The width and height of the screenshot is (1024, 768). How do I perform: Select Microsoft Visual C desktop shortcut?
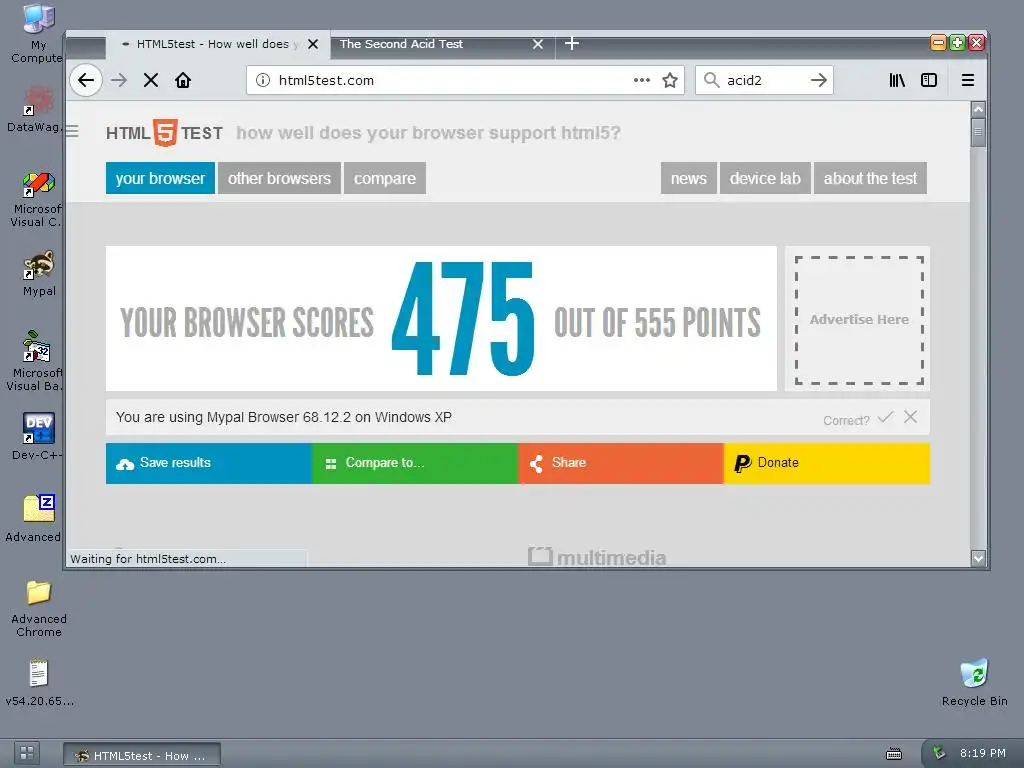pyautogui.click(x=38, y=199)
